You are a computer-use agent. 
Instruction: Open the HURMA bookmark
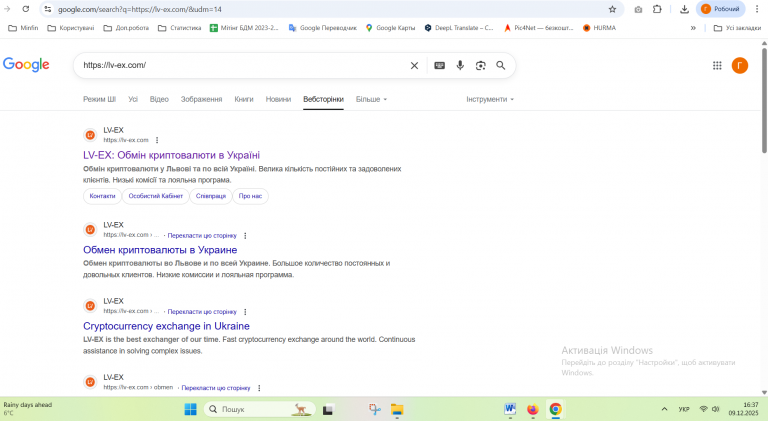coord(600,28)
